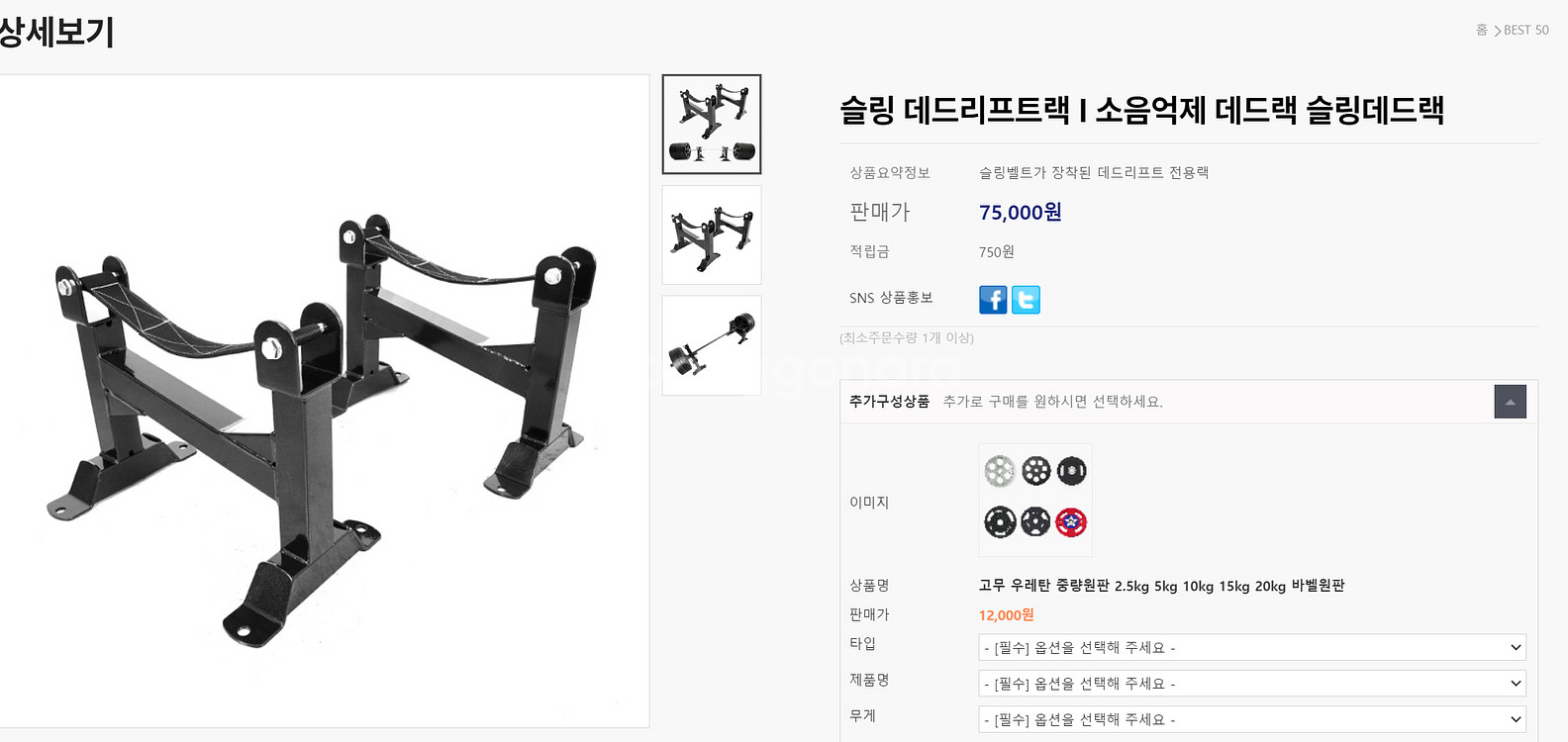Collapse the 추가구성상품 section arrow
The image size is (1568, 742).
point(1510,402)
